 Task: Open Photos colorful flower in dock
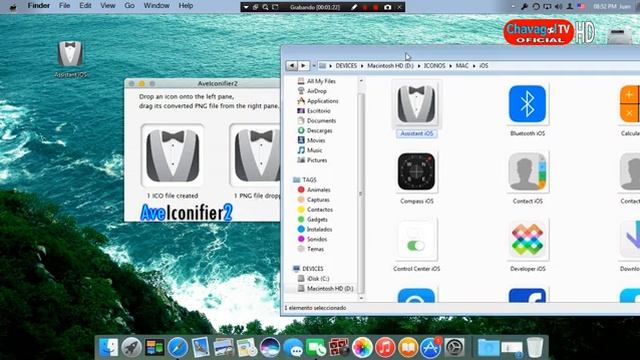coord(362,348)
